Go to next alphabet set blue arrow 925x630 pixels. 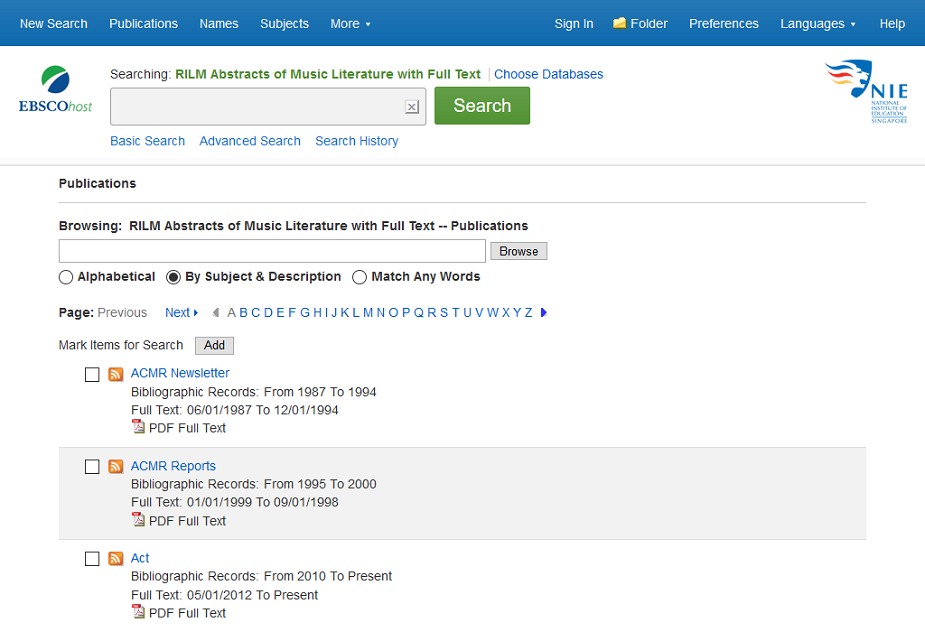[544, 313]
